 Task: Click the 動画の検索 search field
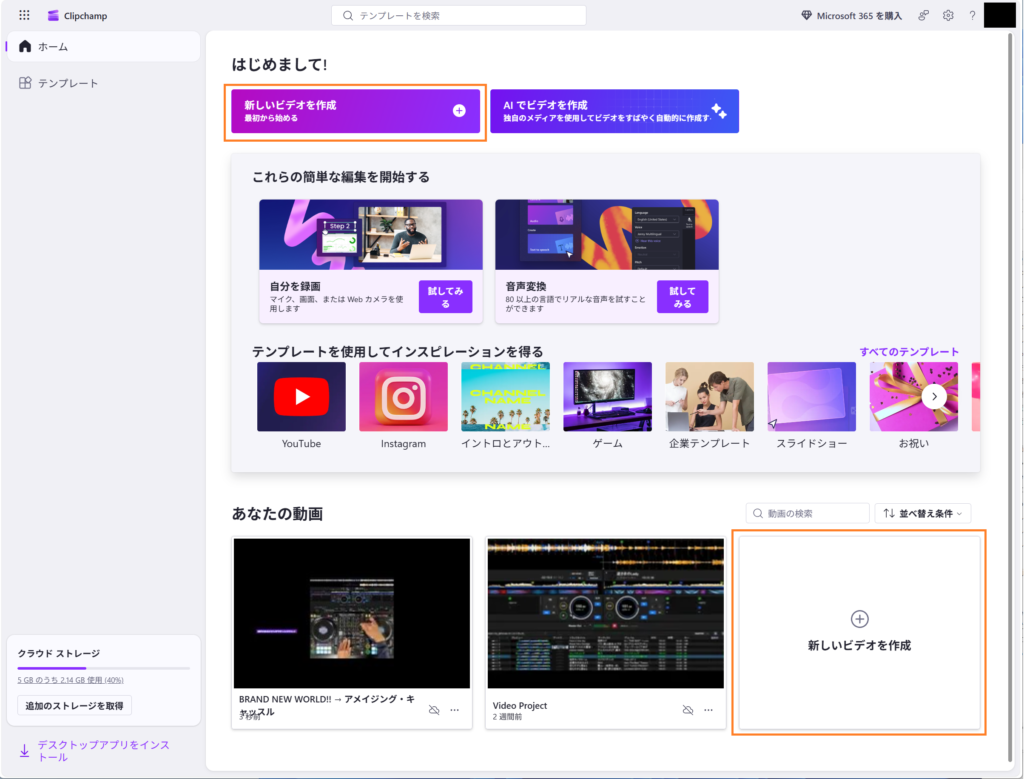[808, 513]
